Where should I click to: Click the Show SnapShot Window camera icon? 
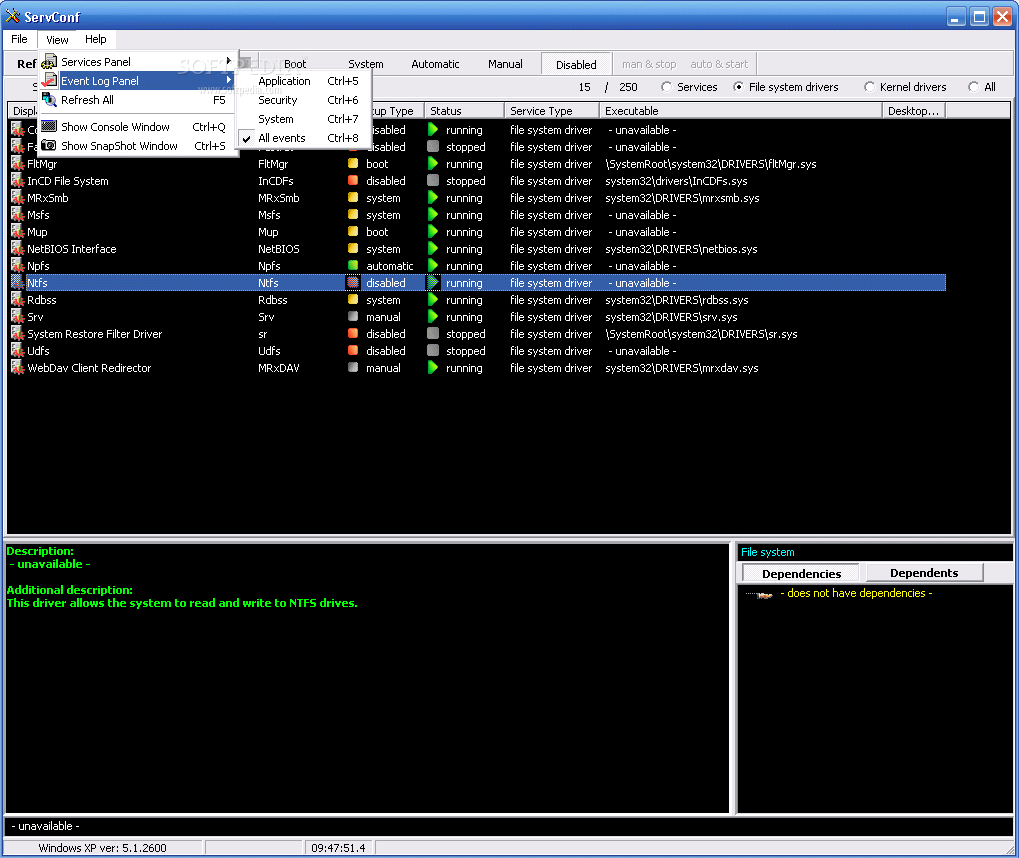49,145
